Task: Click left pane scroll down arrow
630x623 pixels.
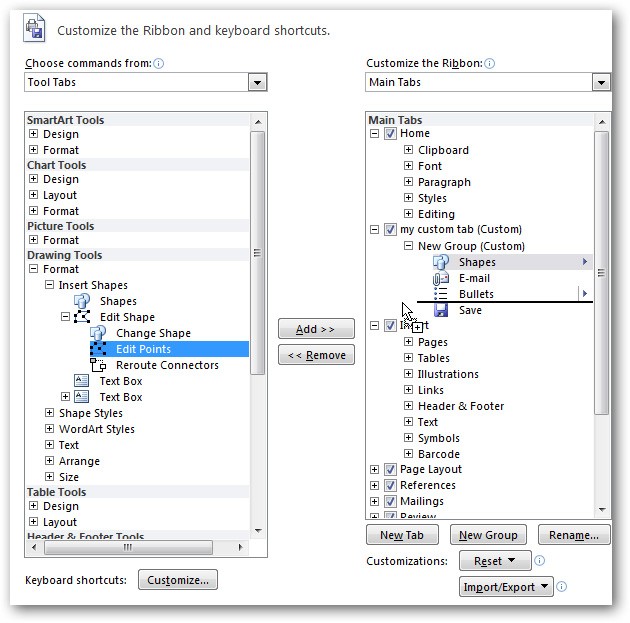Action: coord(258,531)
